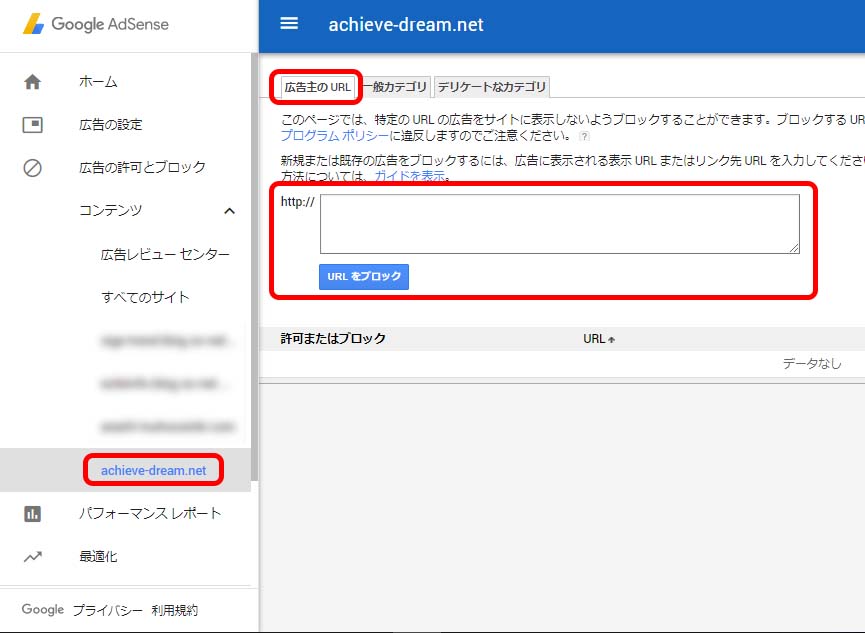Click the Google footer logo link
The image size is (865, 633).
(x=43, y=609)
